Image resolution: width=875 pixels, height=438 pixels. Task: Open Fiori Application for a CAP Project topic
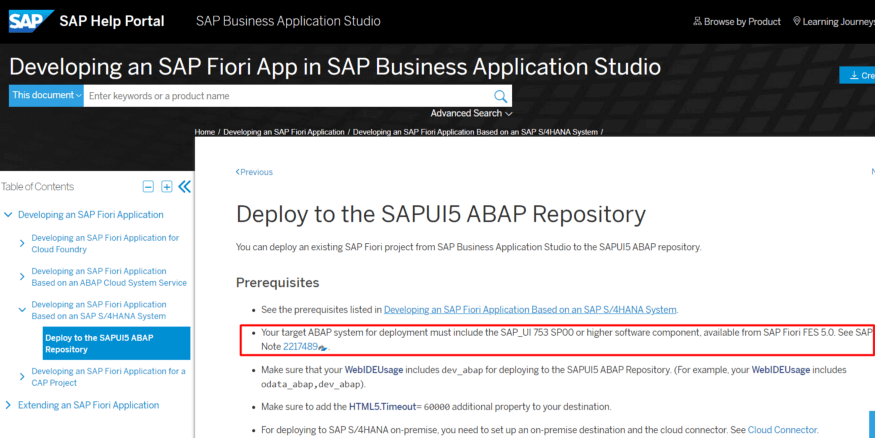pyautogui.click(x=108, y=377)
